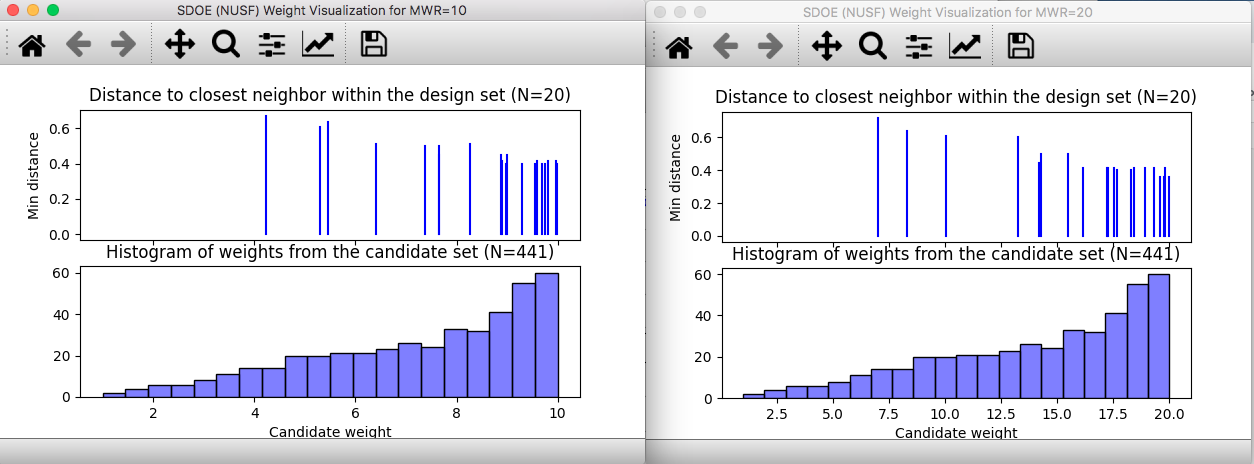Configure subplots via sliders icon, MWR=20 window
This screenshot has height=464, width=1254.
[919, 46]
